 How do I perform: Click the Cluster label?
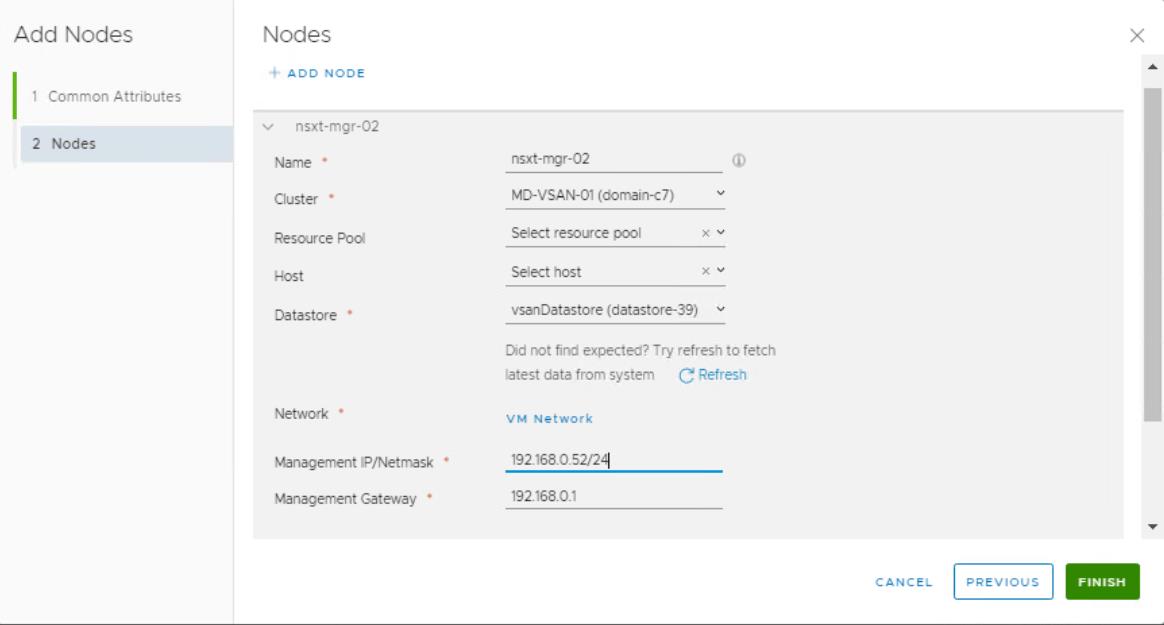pos(295,200)
